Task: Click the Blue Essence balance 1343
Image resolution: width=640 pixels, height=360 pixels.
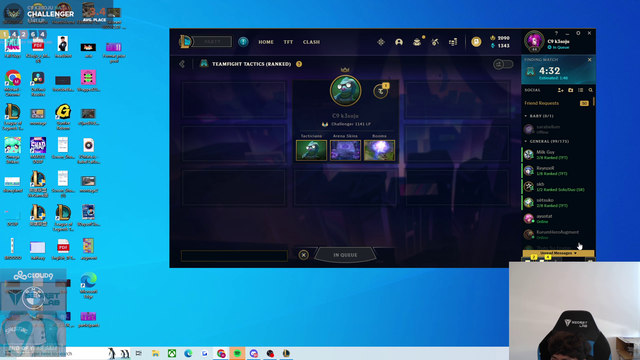Action: [x=500, y=46]
